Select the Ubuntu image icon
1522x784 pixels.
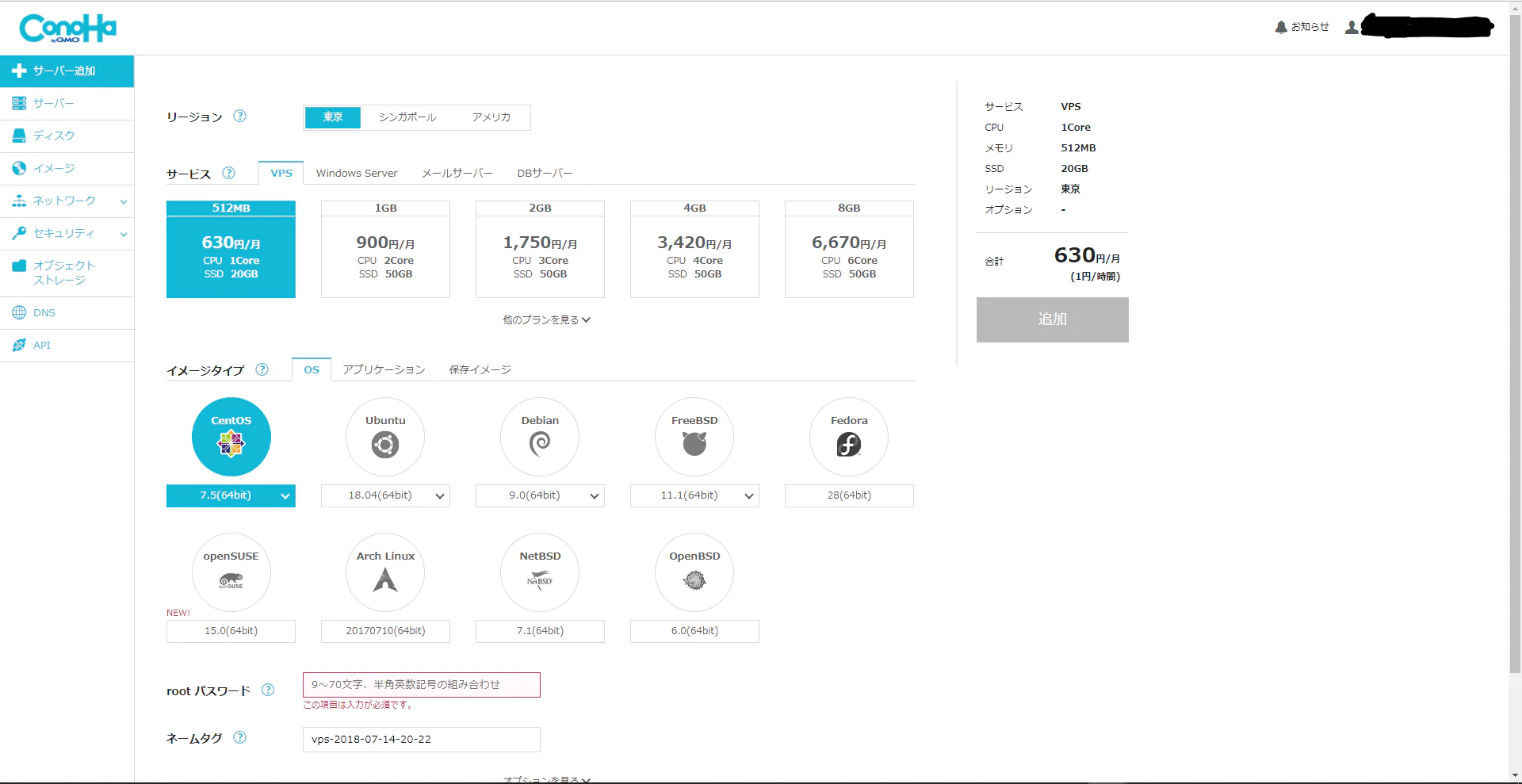click(385, 437)
